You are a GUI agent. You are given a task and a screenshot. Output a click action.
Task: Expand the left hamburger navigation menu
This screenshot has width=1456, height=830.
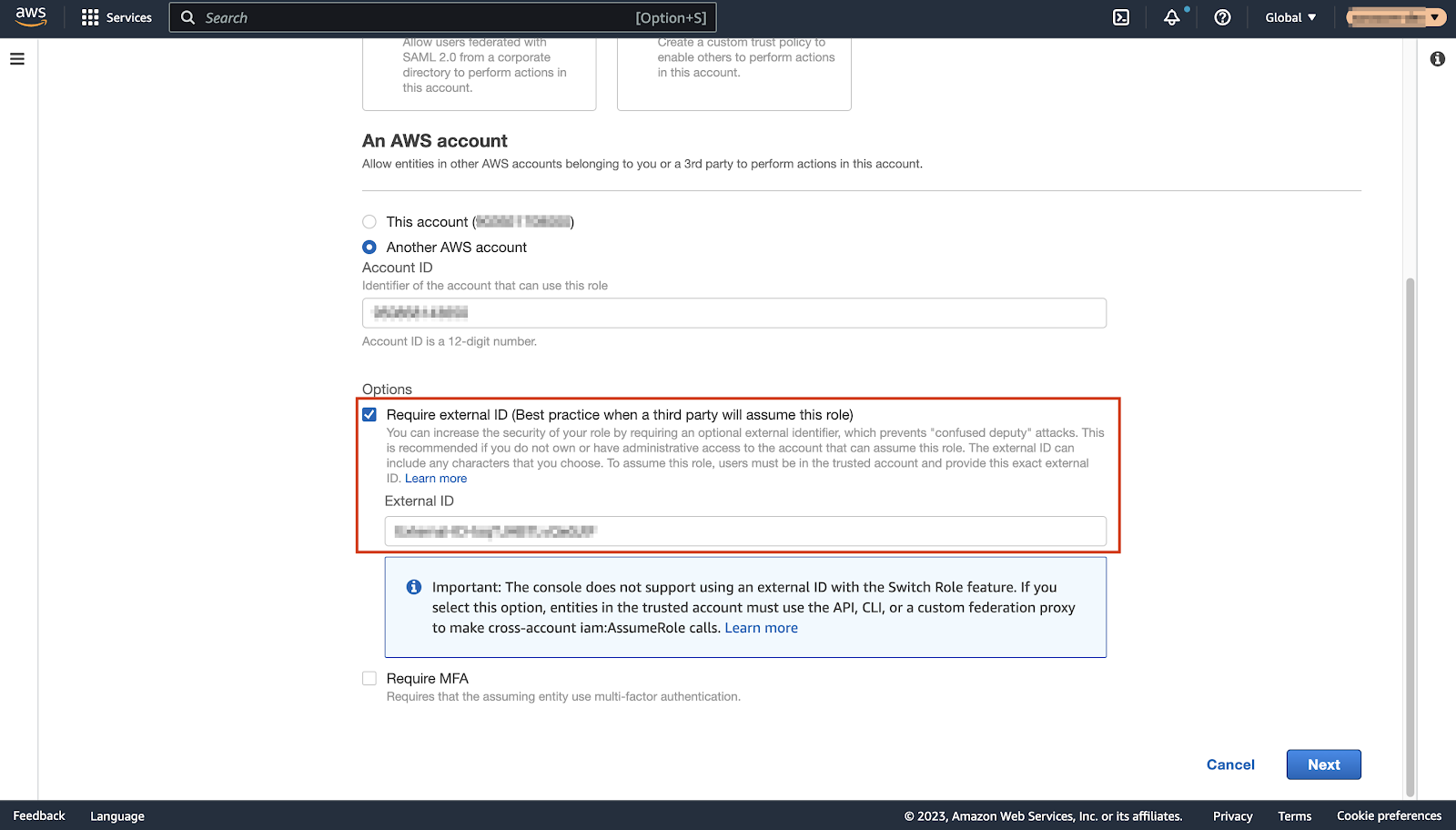click(x=17, y=59)
